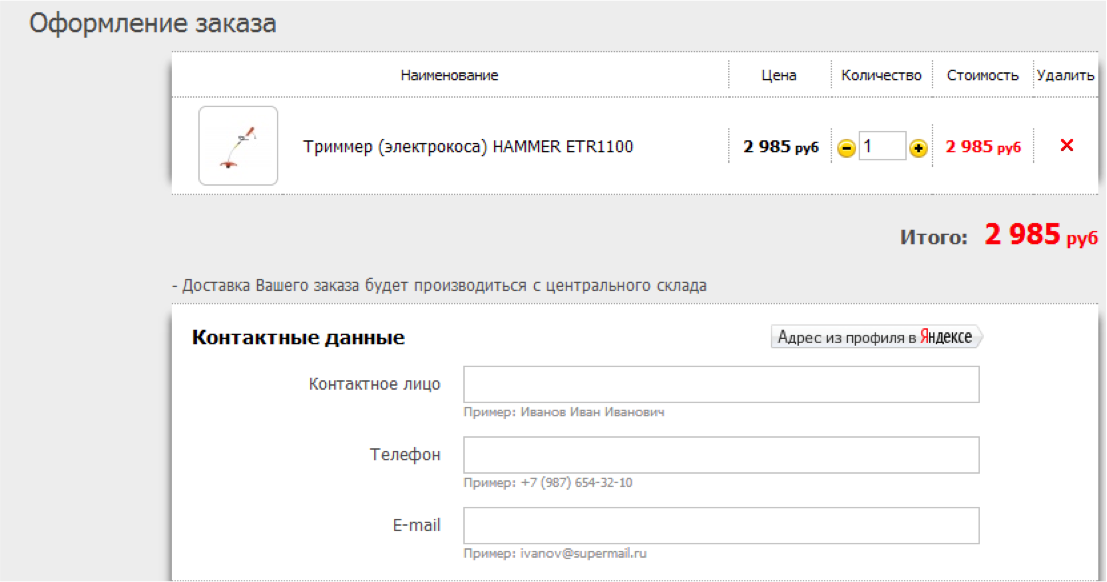Screen dimensions: 1107x582
Task: Click the Цена column header
Action: 779,75
